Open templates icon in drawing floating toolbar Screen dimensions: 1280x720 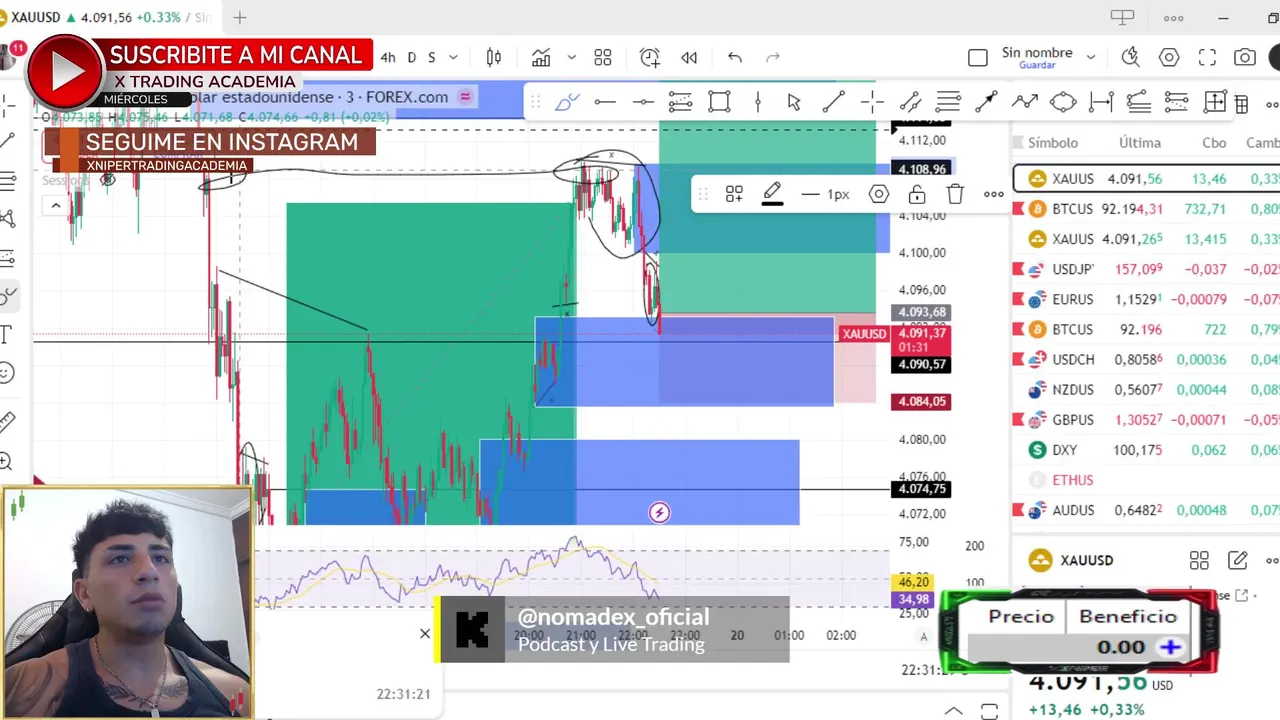734,195
